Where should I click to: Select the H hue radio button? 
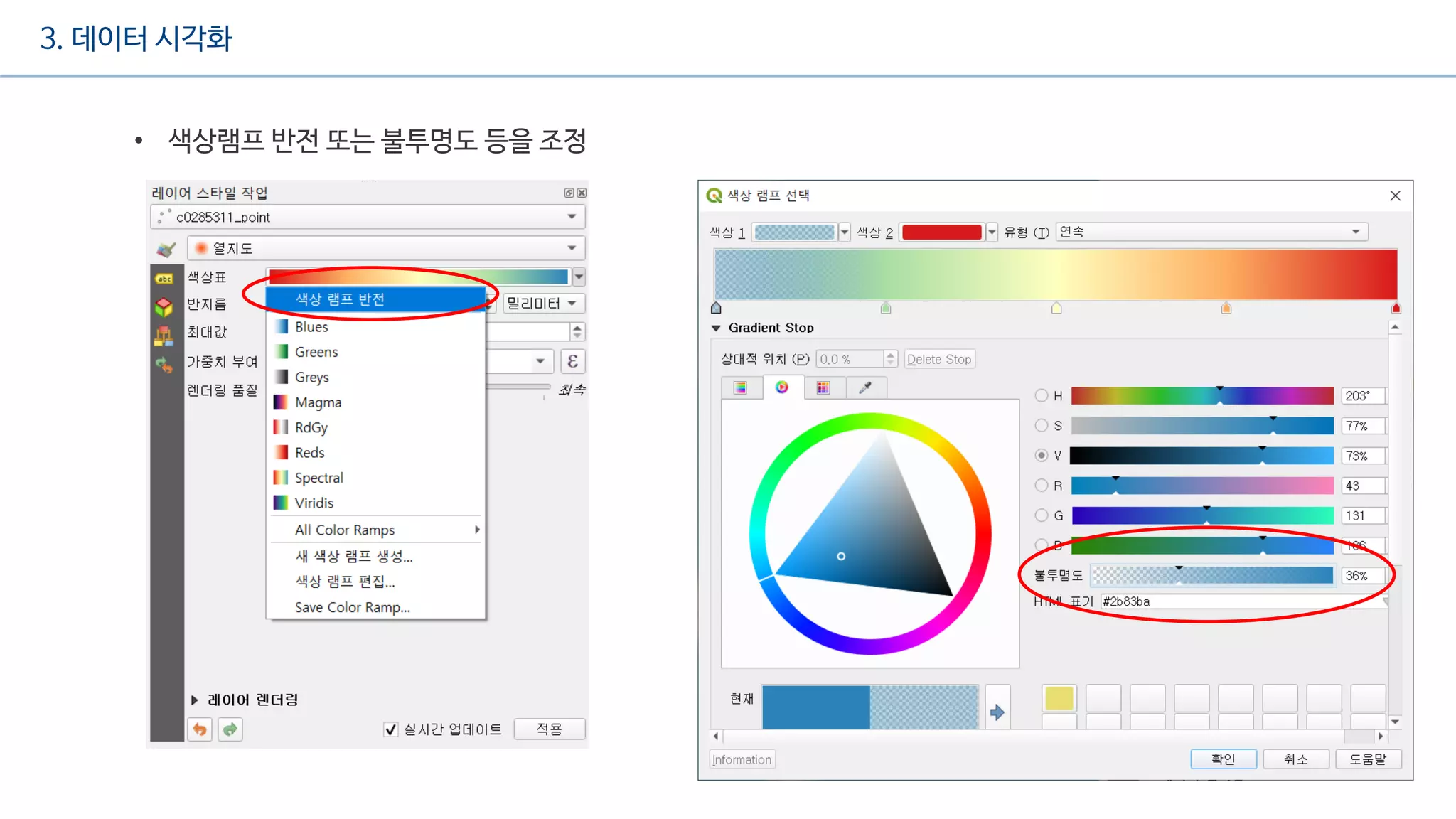pyautogui.click(x=1042, y=395)
